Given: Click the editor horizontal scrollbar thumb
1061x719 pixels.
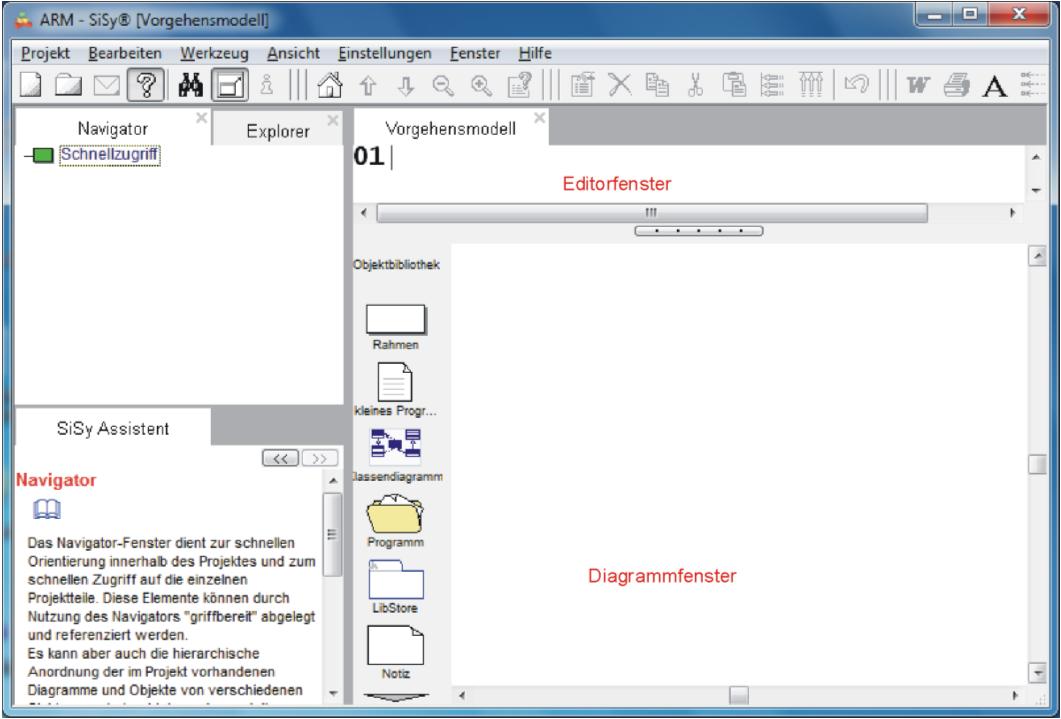Looking at the screenshot, I should [x=650, y=212].
